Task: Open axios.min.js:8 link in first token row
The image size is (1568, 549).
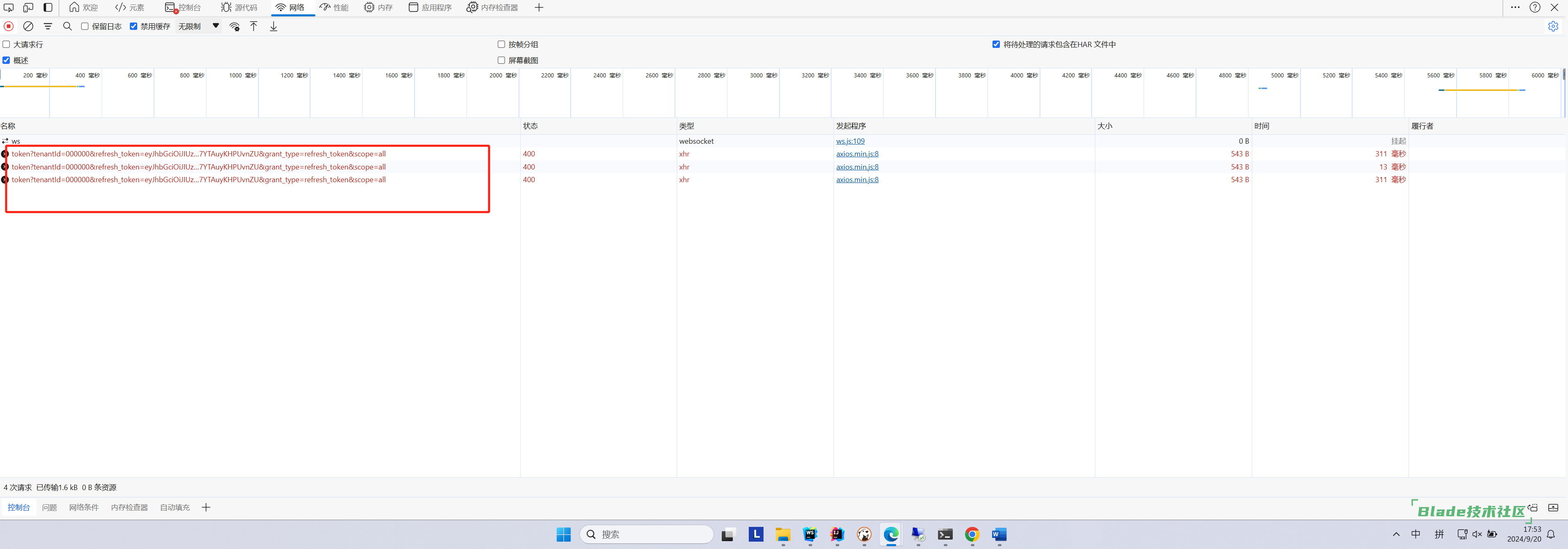Action: [857, 154]
